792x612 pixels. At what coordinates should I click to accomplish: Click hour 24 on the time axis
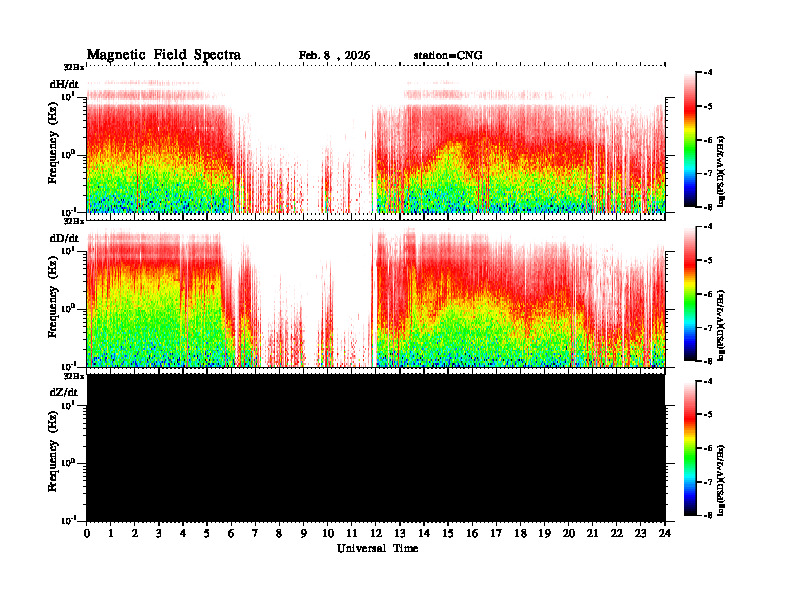click(665, 534)
